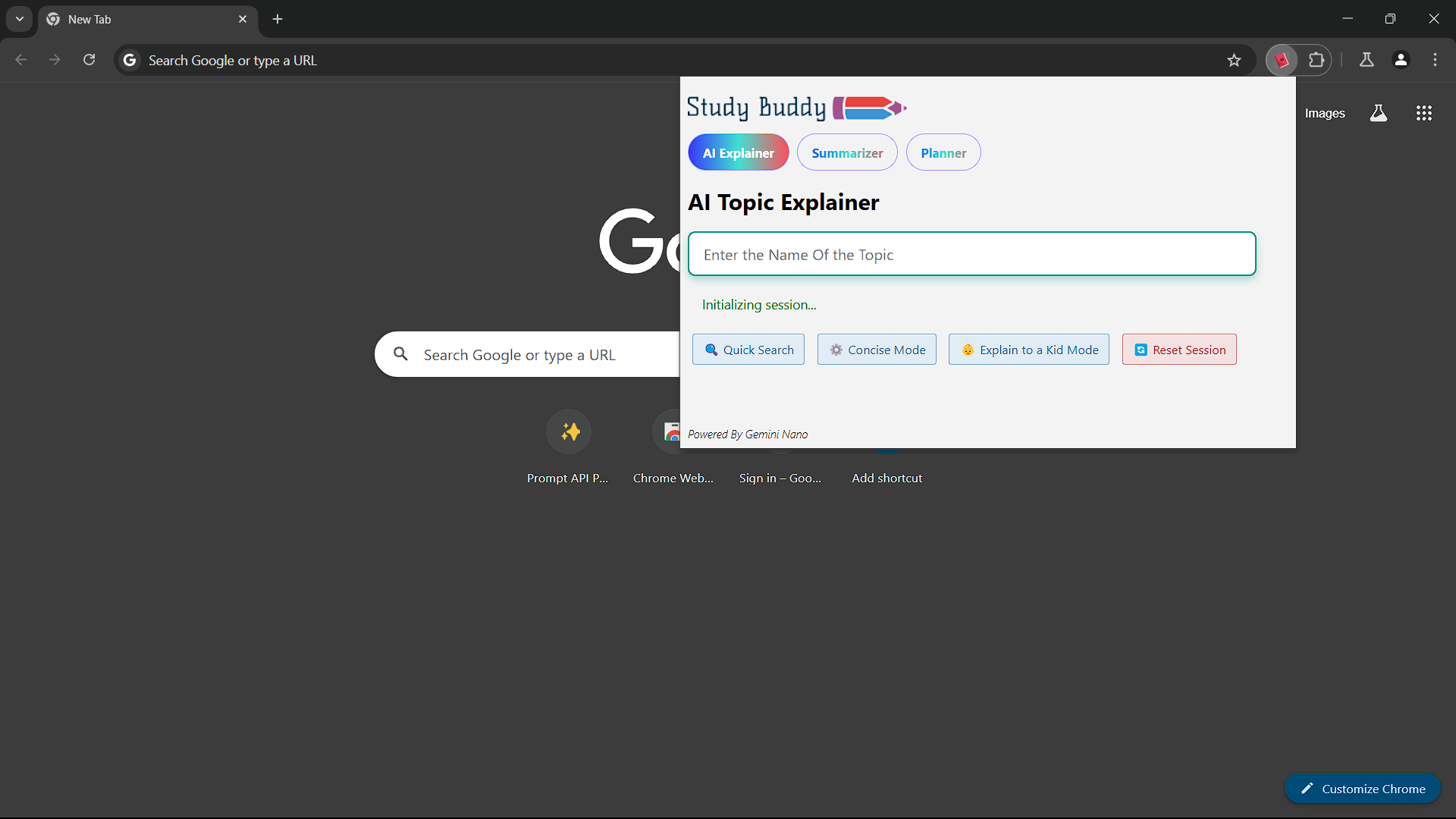
Task: Reload the page with the refresh icon
Action: [x=89, y=60]
